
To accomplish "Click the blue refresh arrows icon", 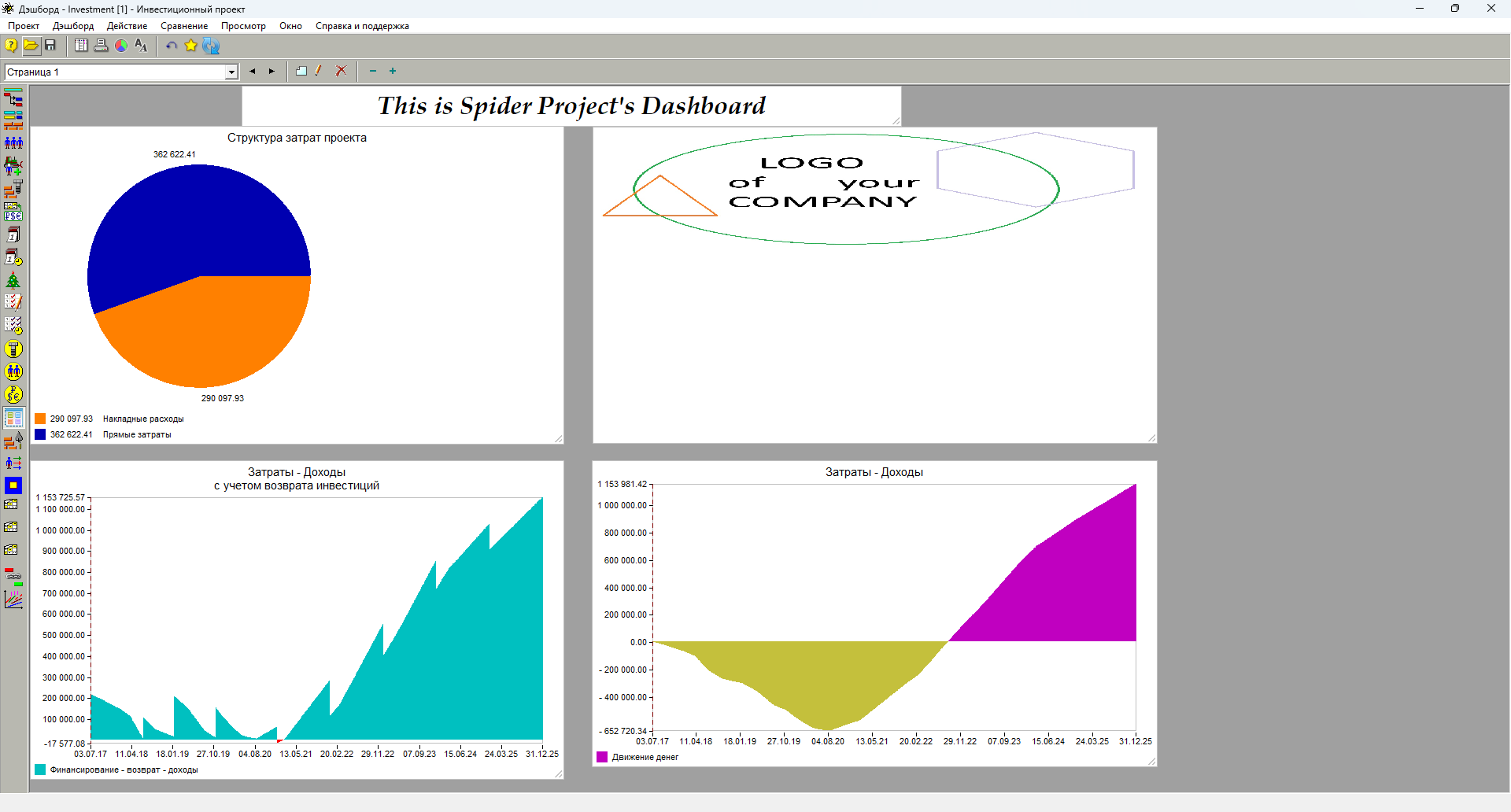I will tap(211, 46).
